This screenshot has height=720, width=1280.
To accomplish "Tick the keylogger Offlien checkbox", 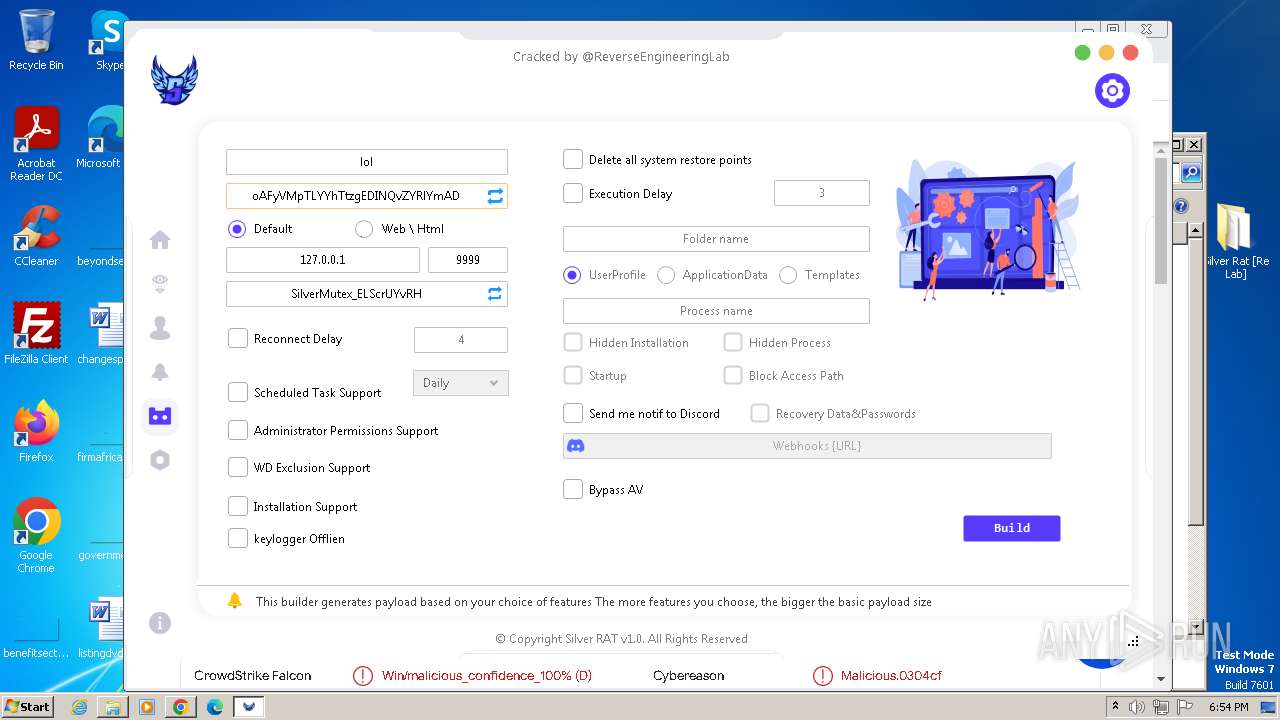I will click(x=238, y=539).
